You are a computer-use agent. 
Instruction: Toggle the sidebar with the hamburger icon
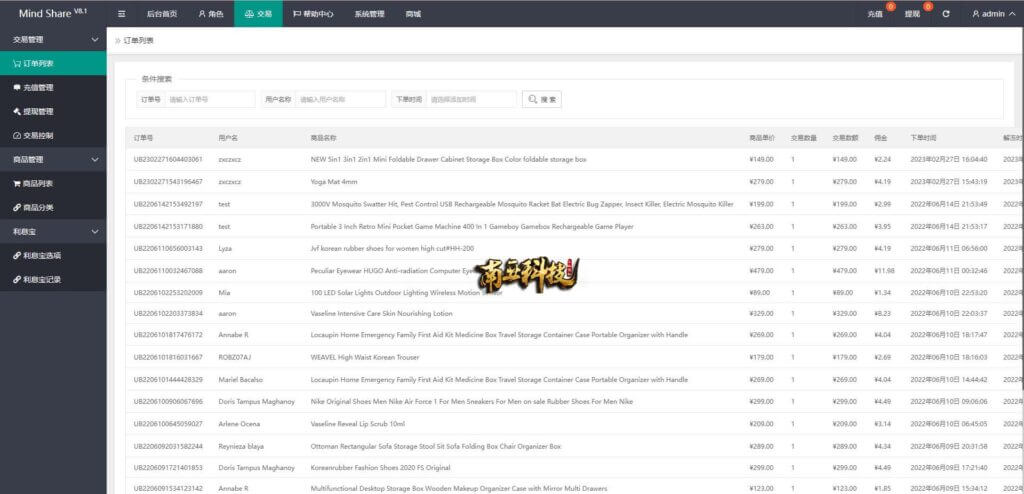122,14
